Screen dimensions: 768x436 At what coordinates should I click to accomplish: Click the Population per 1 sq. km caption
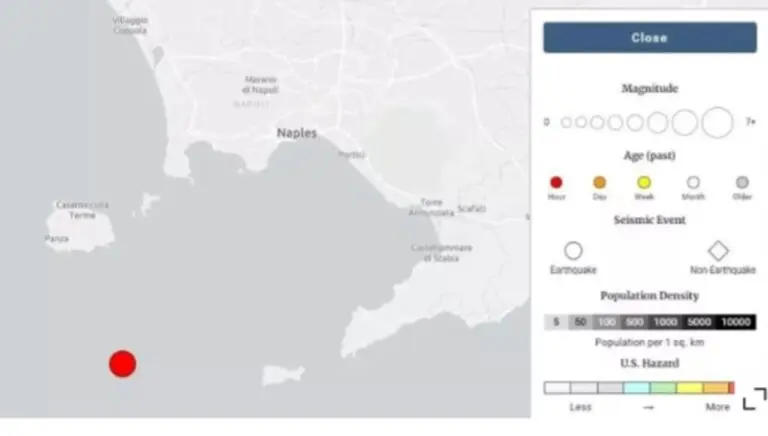(649, 342)
